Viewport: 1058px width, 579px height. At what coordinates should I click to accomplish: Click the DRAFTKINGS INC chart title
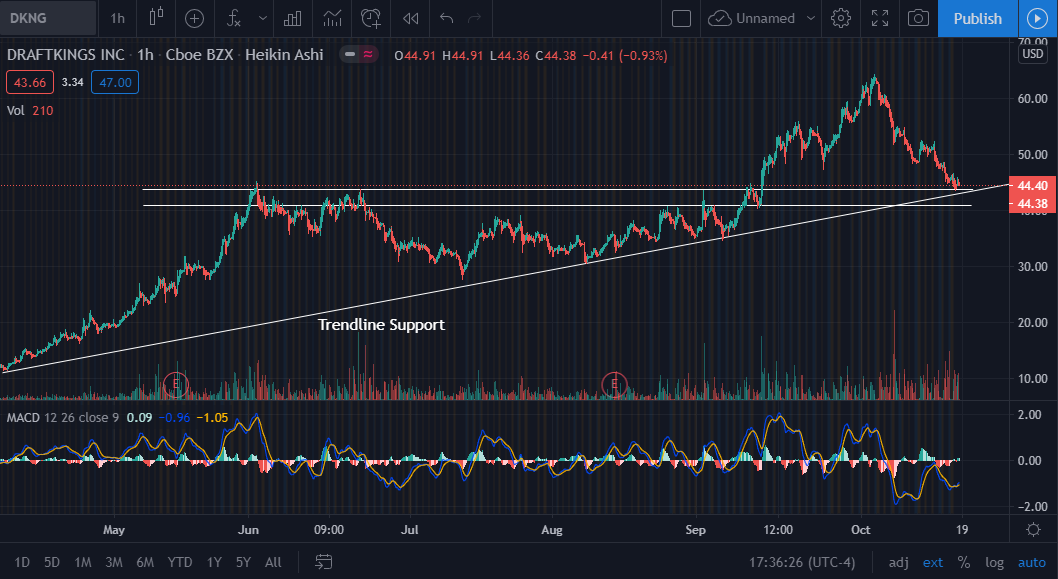[x=65, y=55]
